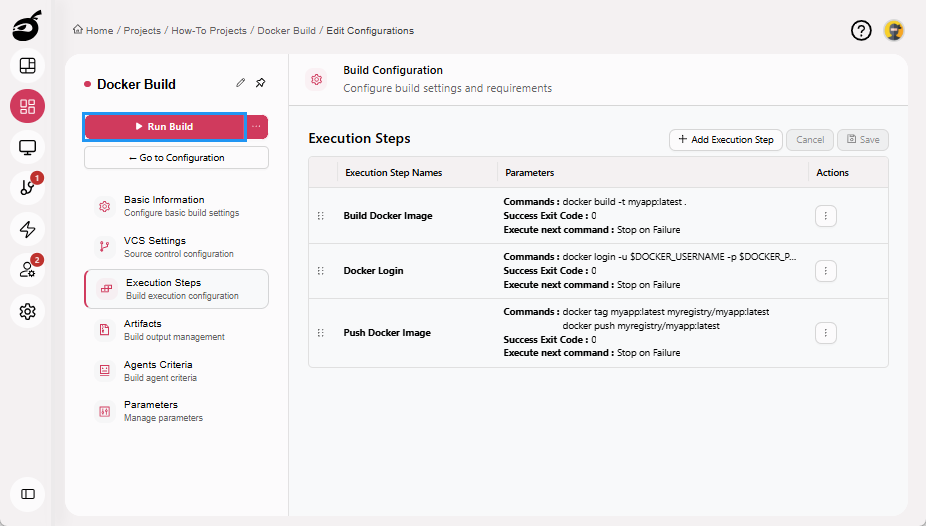Click docker build -t myapp:latest command text
The image size is (926, 526).
tap(624, 201)
